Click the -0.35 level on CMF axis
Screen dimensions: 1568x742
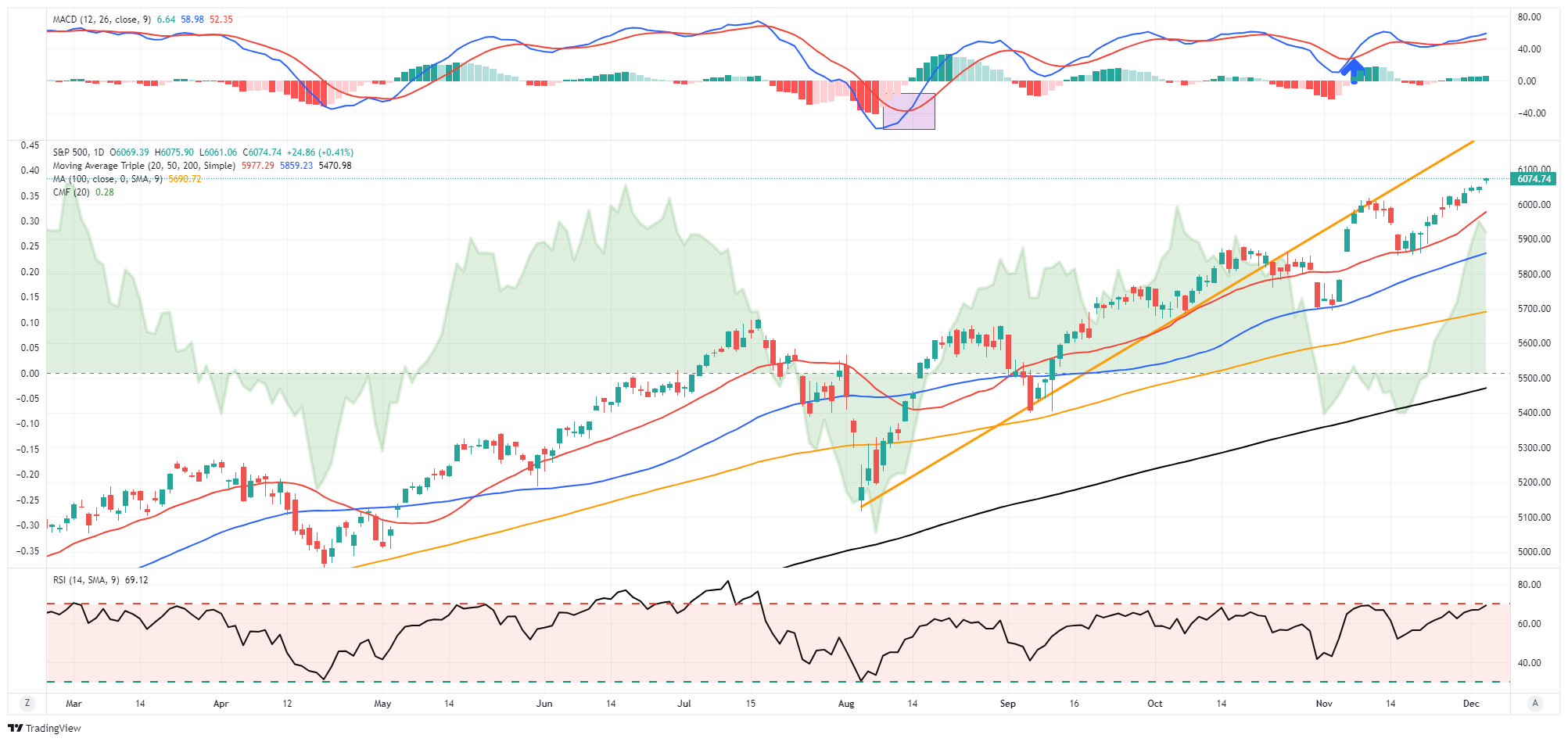coord(27,551)
